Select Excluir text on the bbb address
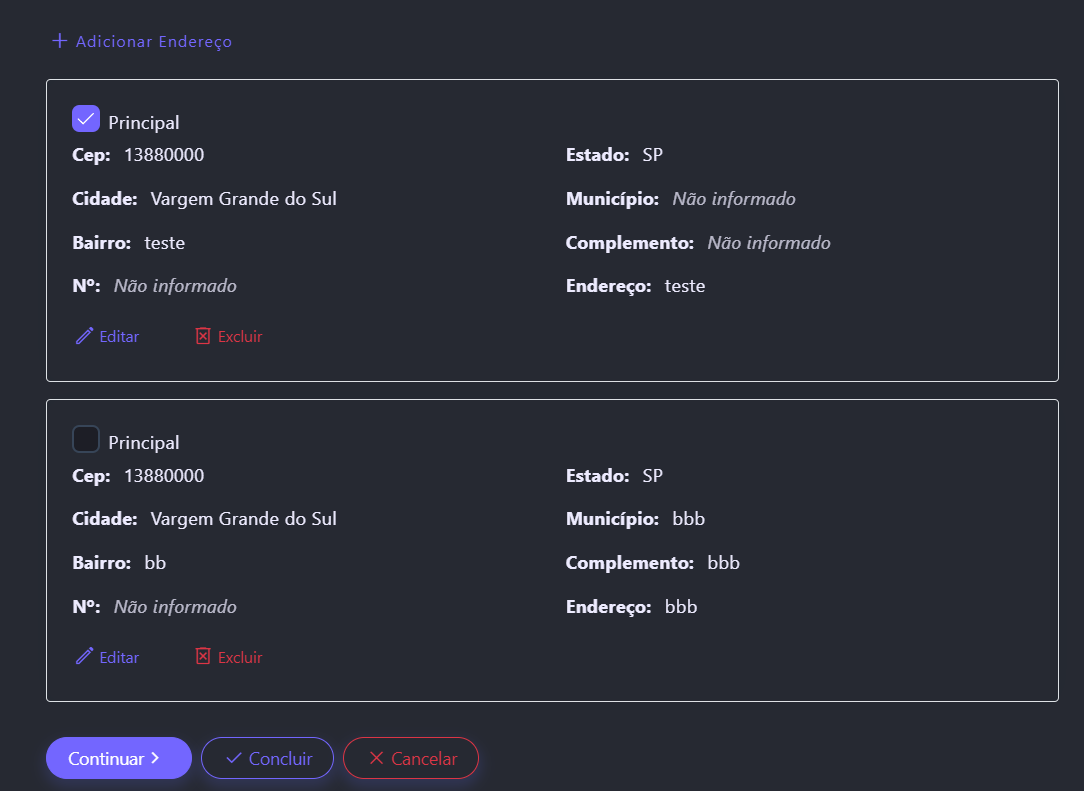Image resolution: width=1084 pixels, height=791 pixels. [x=240, y=657]
